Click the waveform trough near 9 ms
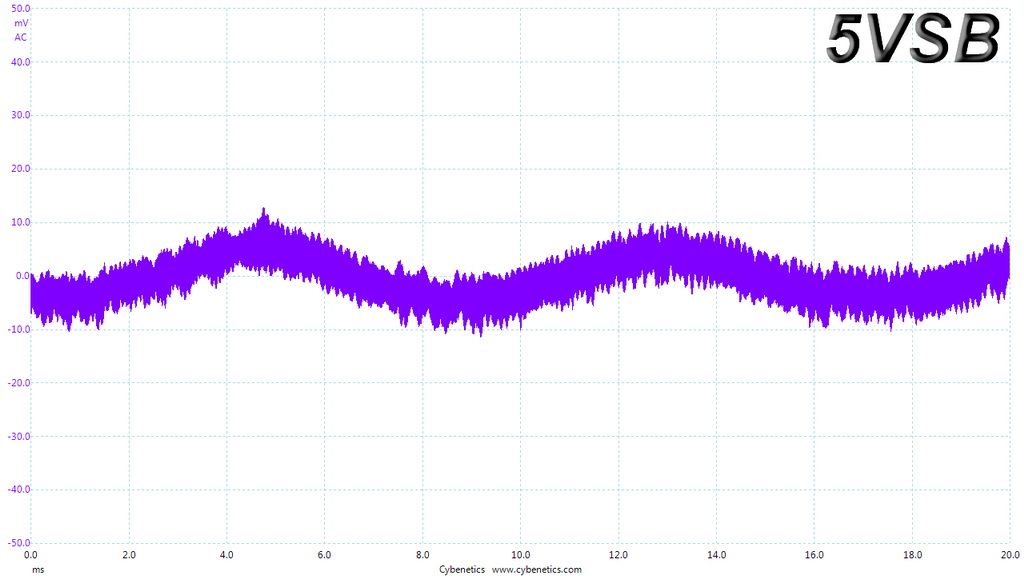This screenshot has height=576, width=1024. coord(481,333)
